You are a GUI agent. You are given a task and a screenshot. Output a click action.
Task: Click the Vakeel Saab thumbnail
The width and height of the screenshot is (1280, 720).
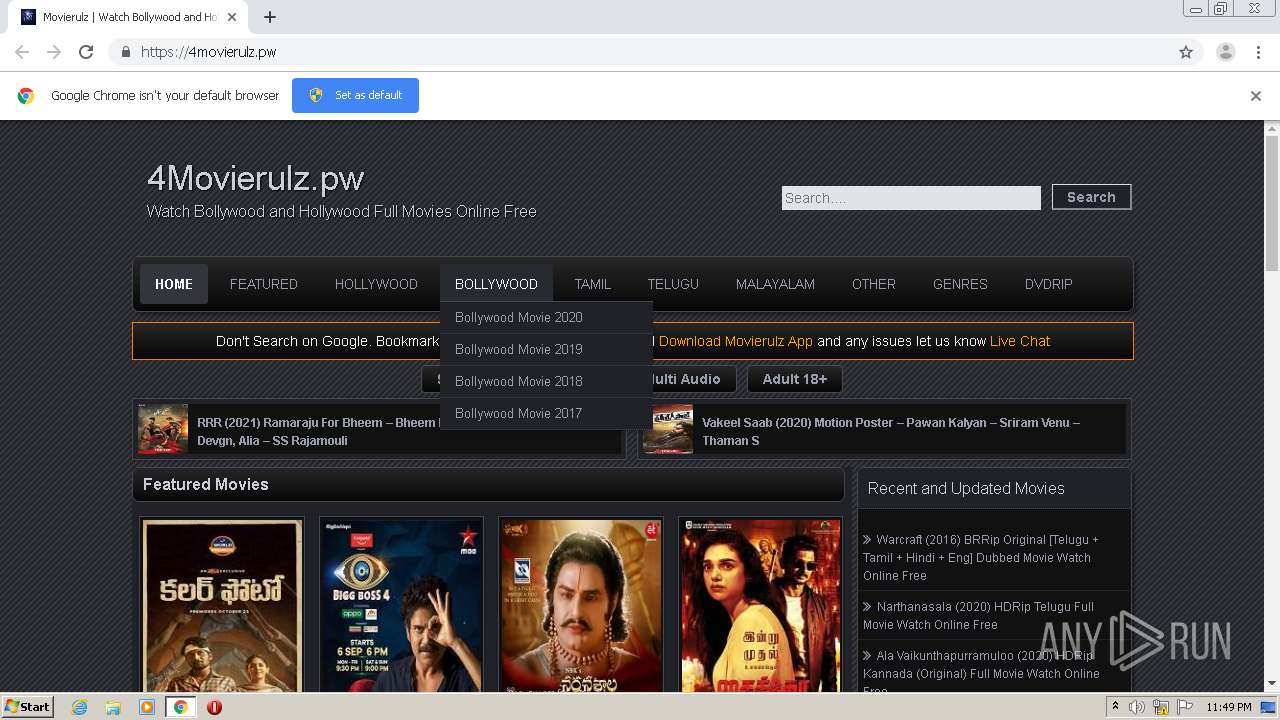pyautogui.click(x=668, y=429)
